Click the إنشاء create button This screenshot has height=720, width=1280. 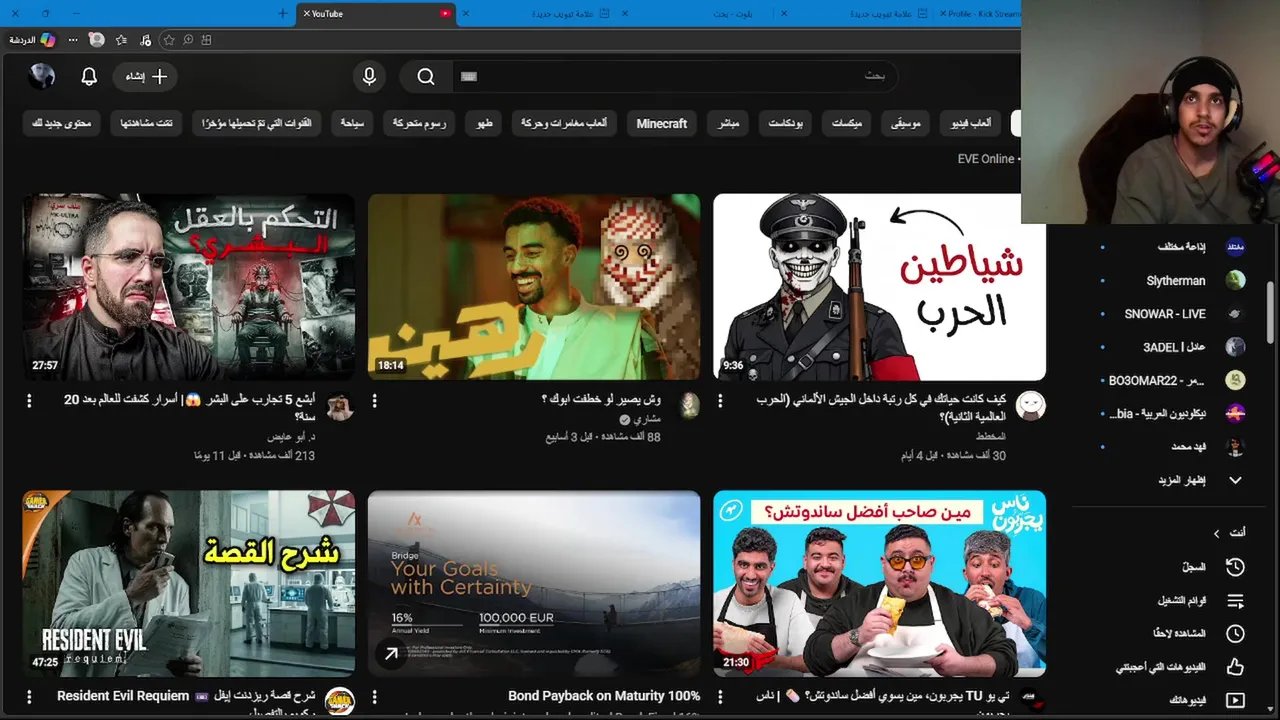(x=146, y=76)
